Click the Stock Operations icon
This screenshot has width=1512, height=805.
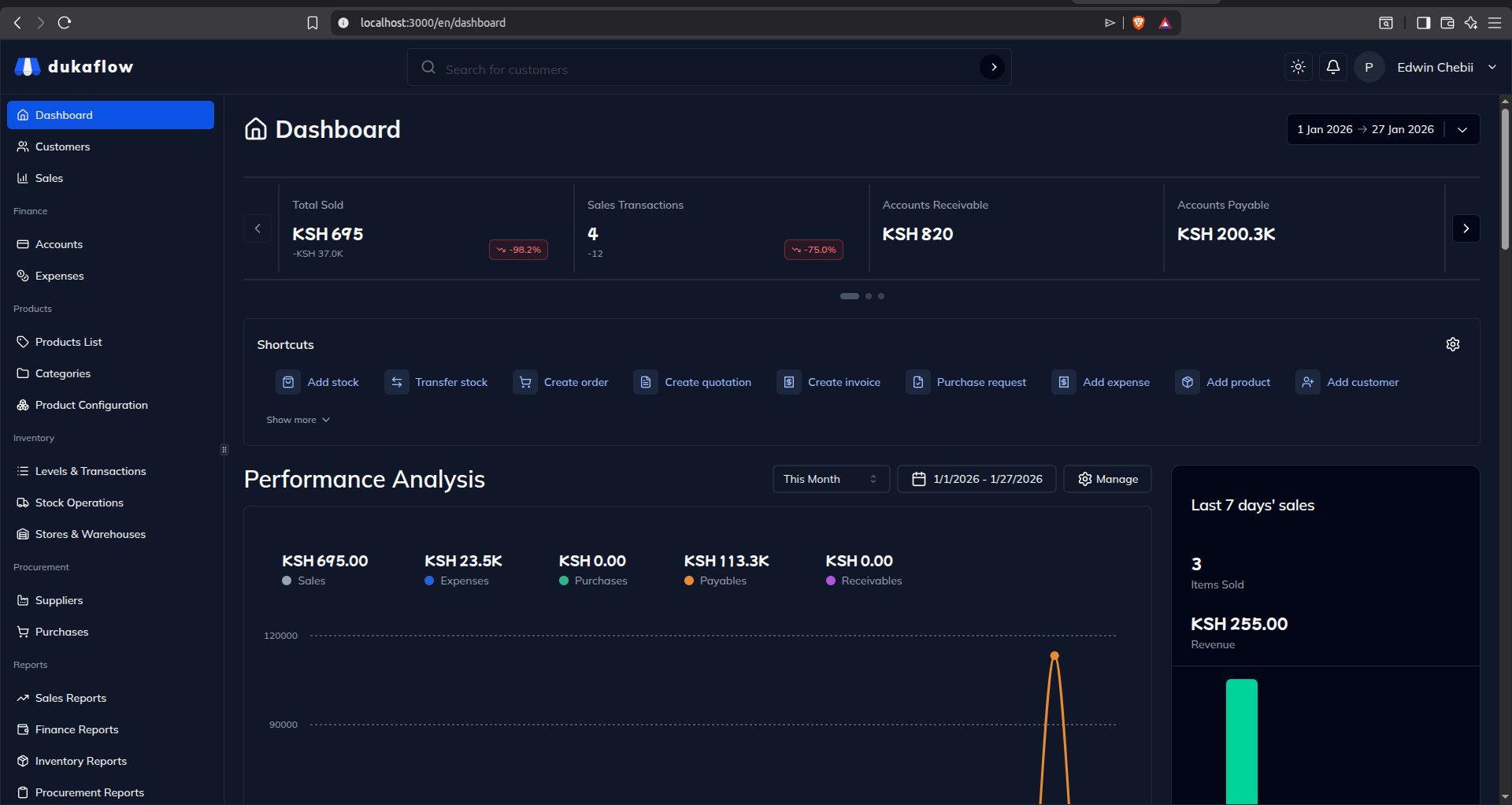tap(23, 503)
